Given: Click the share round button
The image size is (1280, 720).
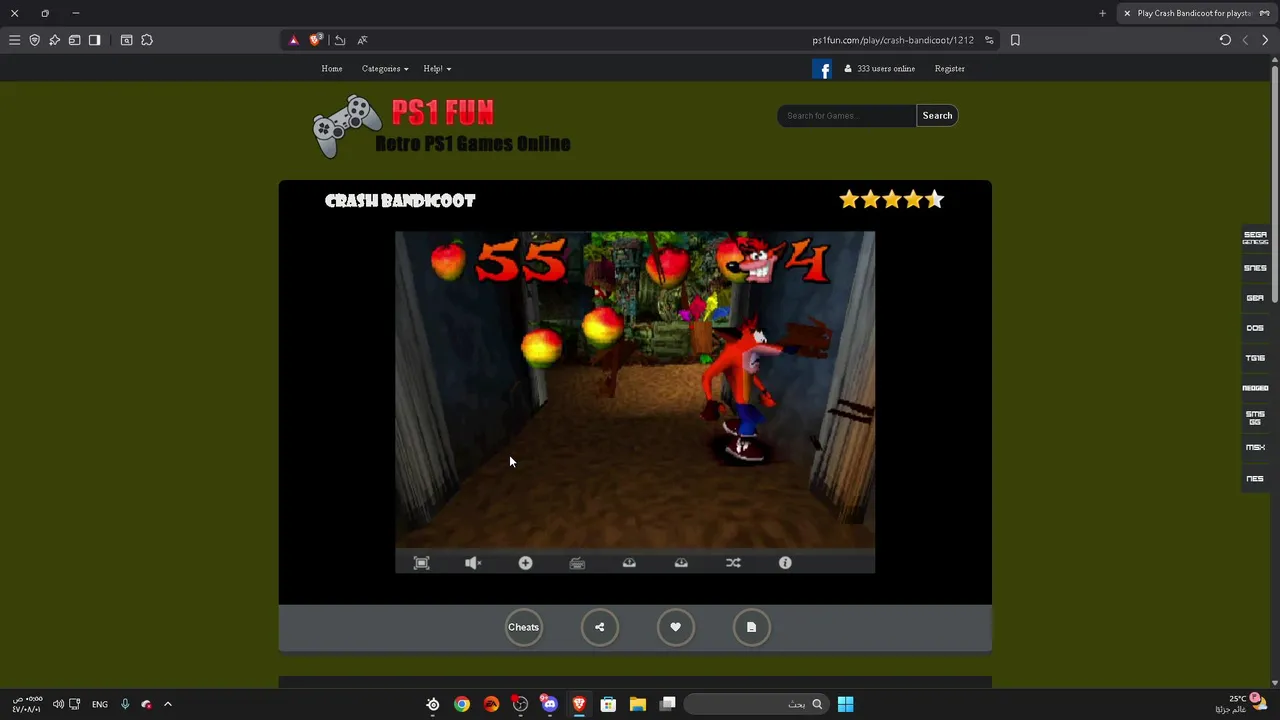Looking at the screenshot, I should coord(599,627).
